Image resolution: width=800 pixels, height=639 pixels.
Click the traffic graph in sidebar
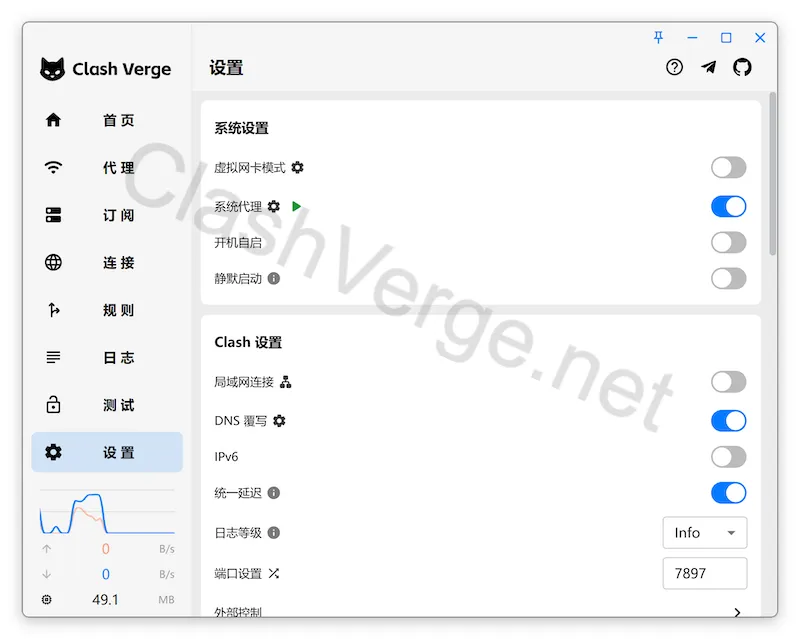(107, 513)
